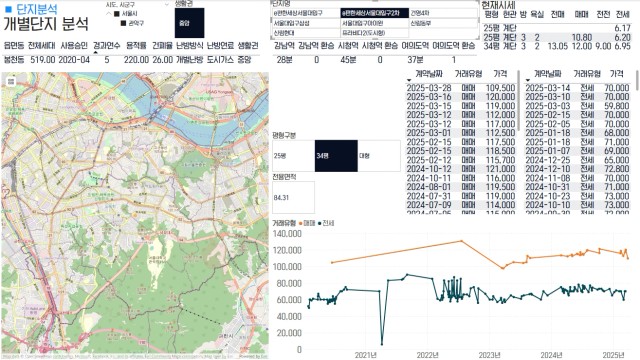Select the 37분 여의도역 cell
640x360 pixels.
(415, 60)
